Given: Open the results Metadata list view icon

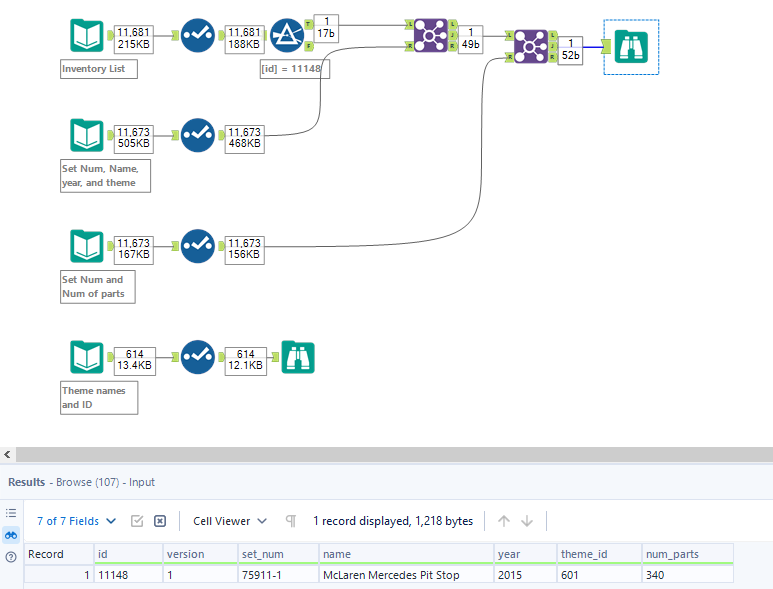Looking at the screenshot, I should 11,513.
